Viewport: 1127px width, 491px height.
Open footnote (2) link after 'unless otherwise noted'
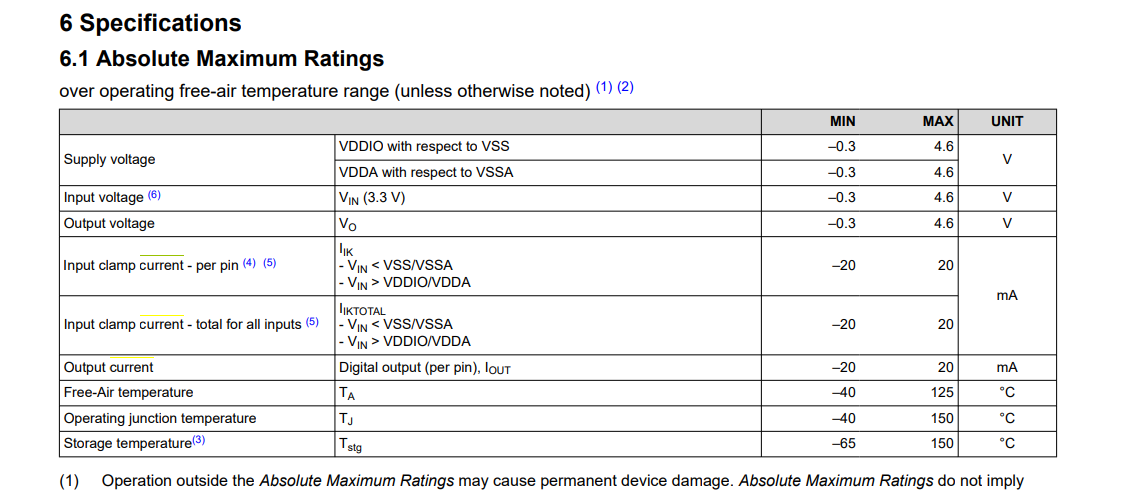(625, 88)
